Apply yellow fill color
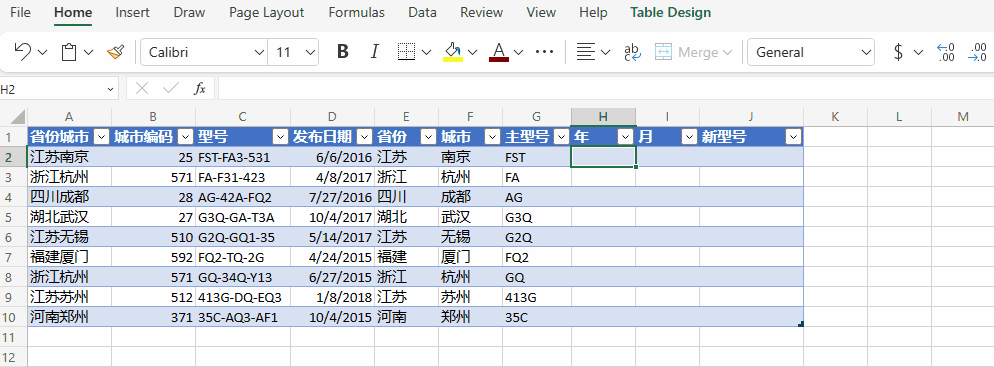This screenshot has height=367, width=994. 453,52
